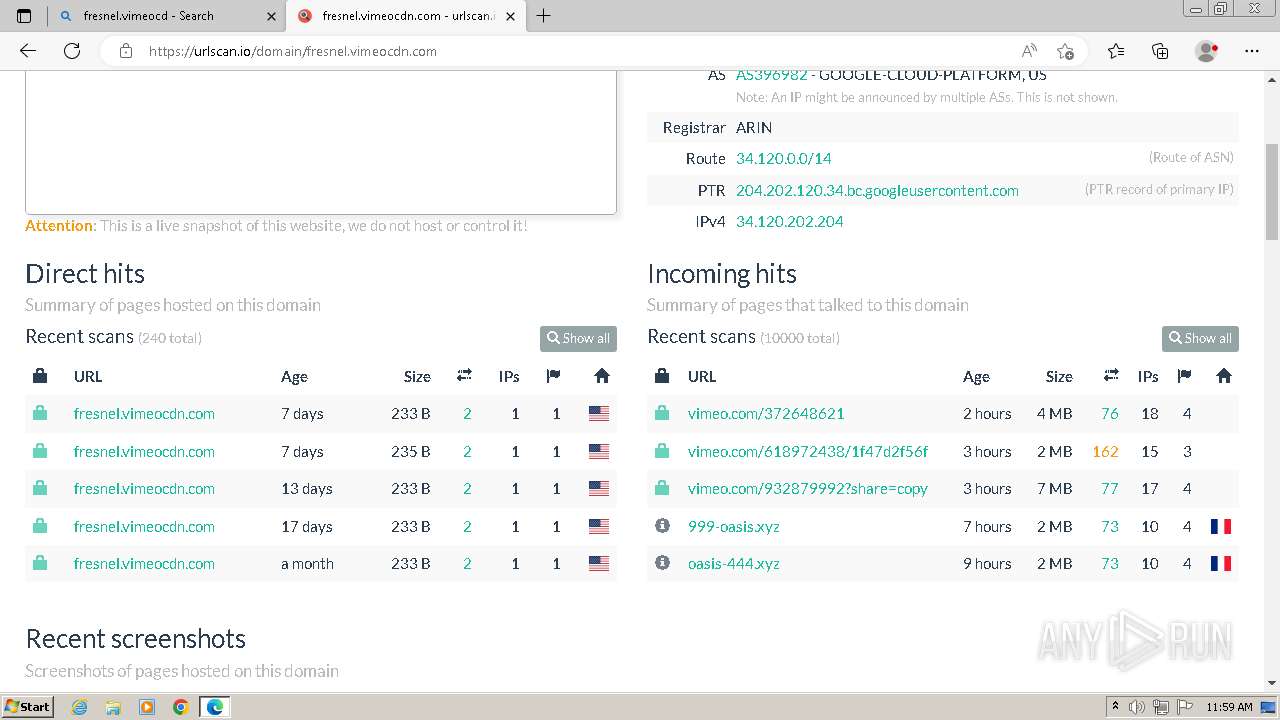Launch Chrome from the taskbar

180,706
